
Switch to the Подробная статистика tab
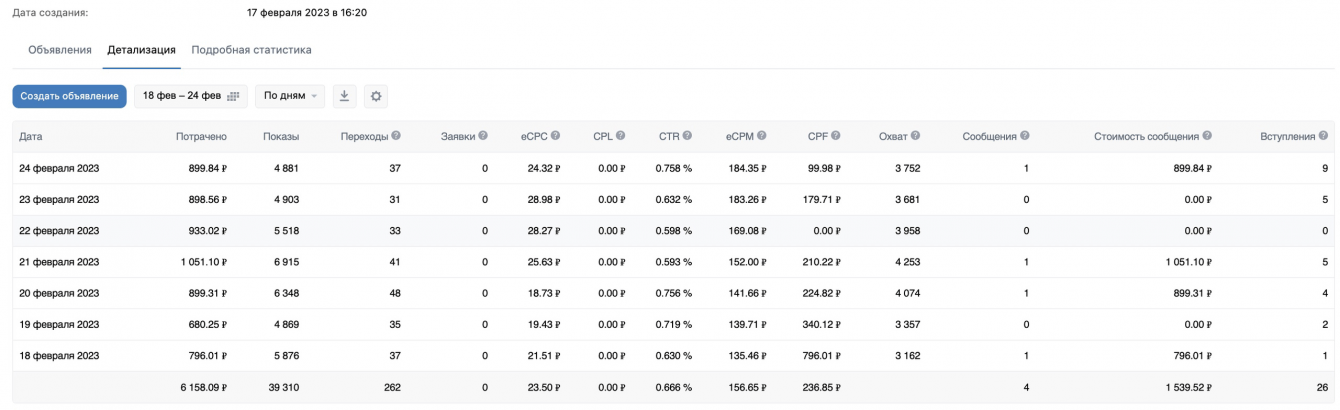(251, 50)
